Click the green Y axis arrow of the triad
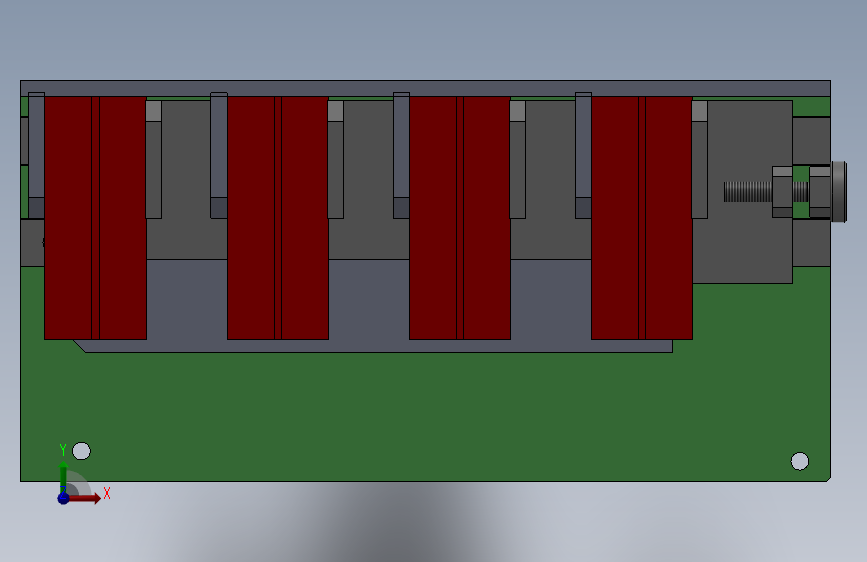 click(64, 476)
